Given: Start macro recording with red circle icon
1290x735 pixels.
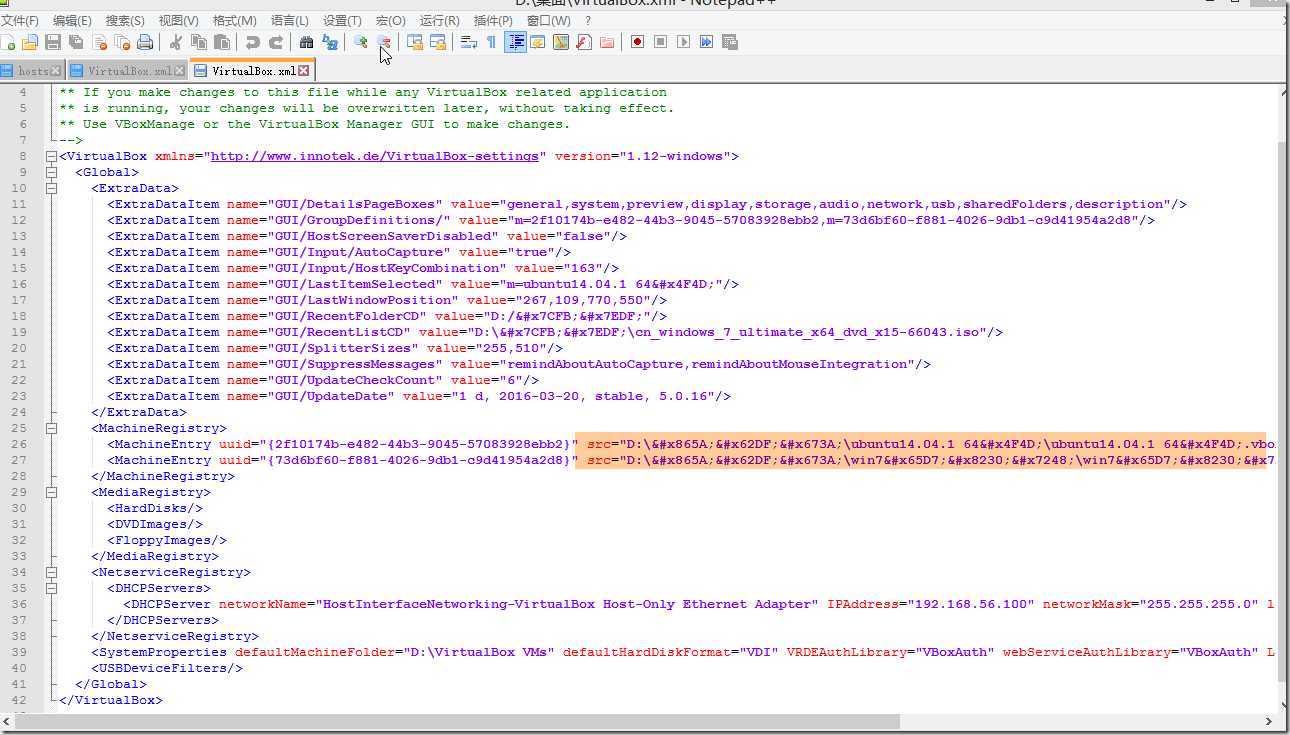Looking at the screenshot, I should pos(637,42).
